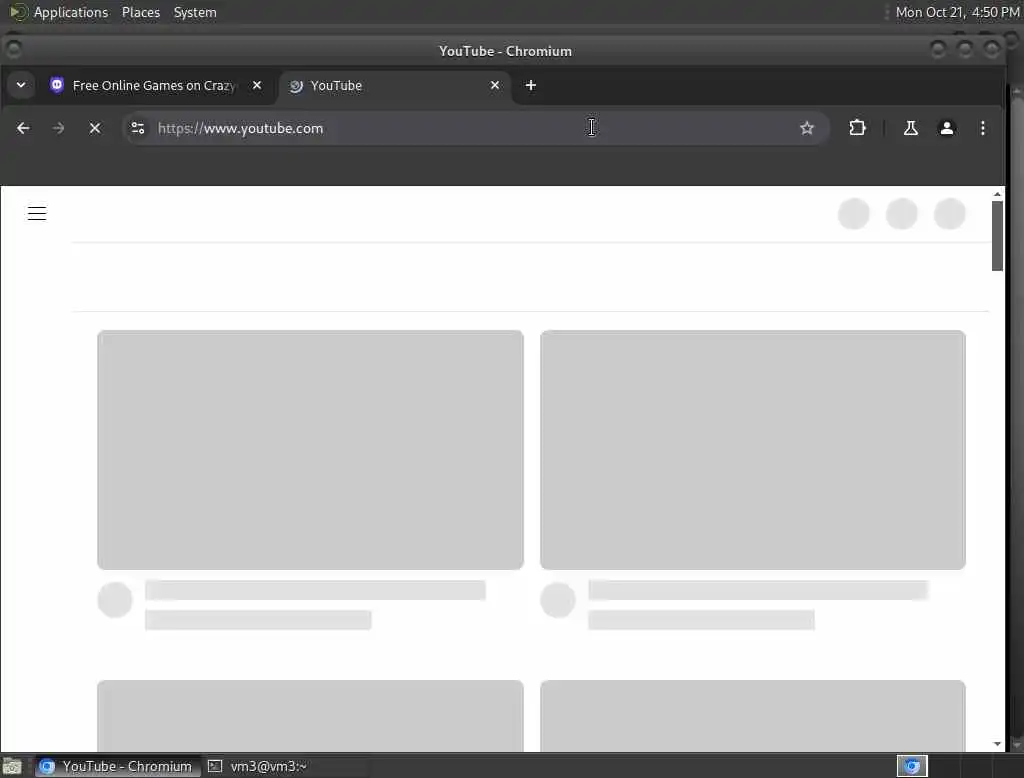Screen dimensions: 1024x778
Task: Open a new tab with plus button
Action: pyautogui.click(x=531, y=86)
